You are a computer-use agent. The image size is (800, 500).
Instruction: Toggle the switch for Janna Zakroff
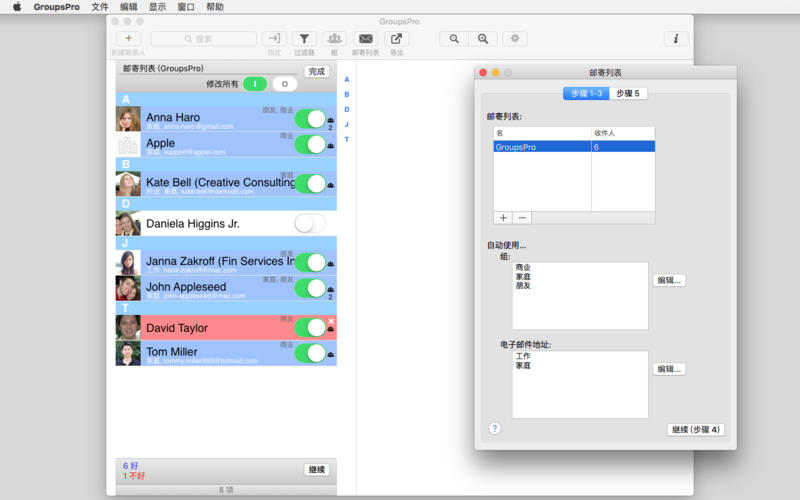[x=310, y=263]
